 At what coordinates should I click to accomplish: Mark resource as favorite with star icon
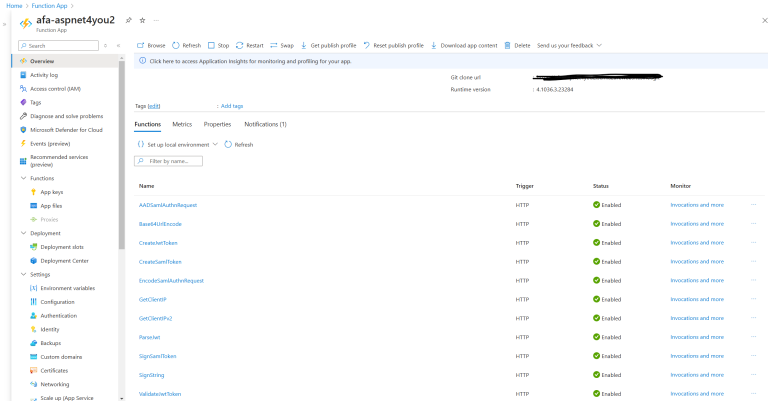click(x=141, y=20)
